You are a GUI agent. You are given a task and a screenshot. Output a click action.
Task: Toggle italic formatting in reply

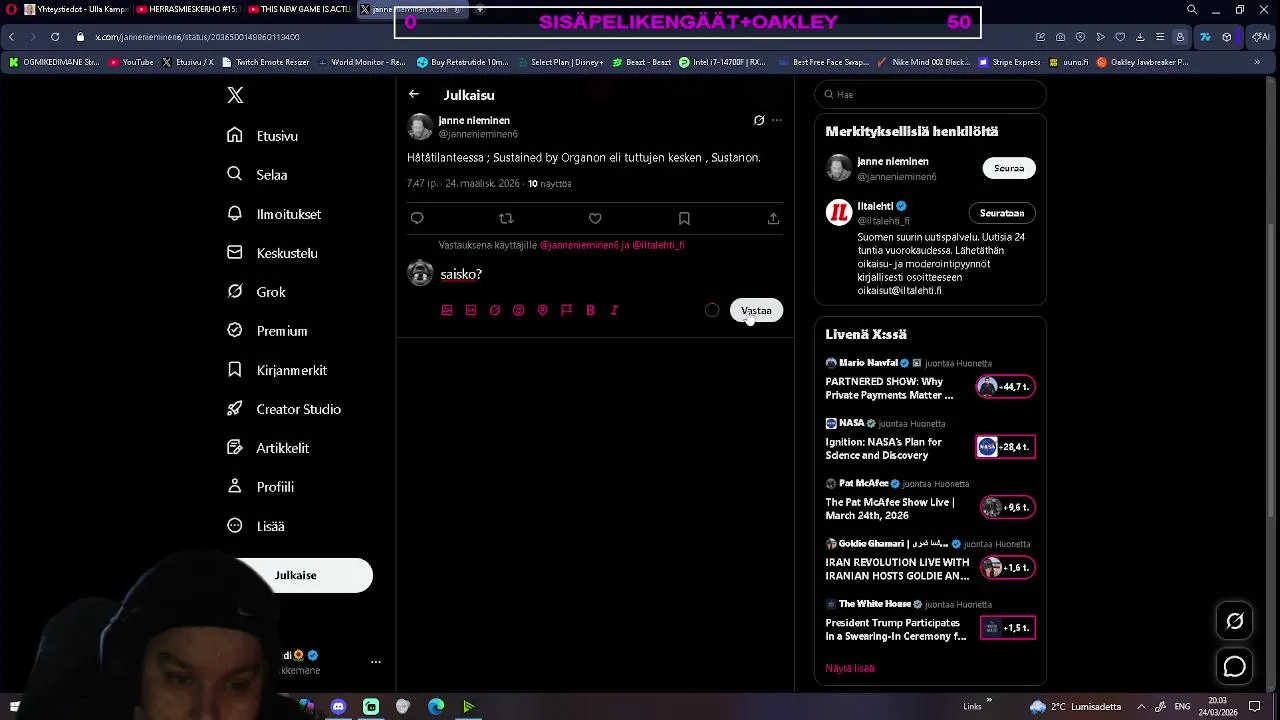614,310
